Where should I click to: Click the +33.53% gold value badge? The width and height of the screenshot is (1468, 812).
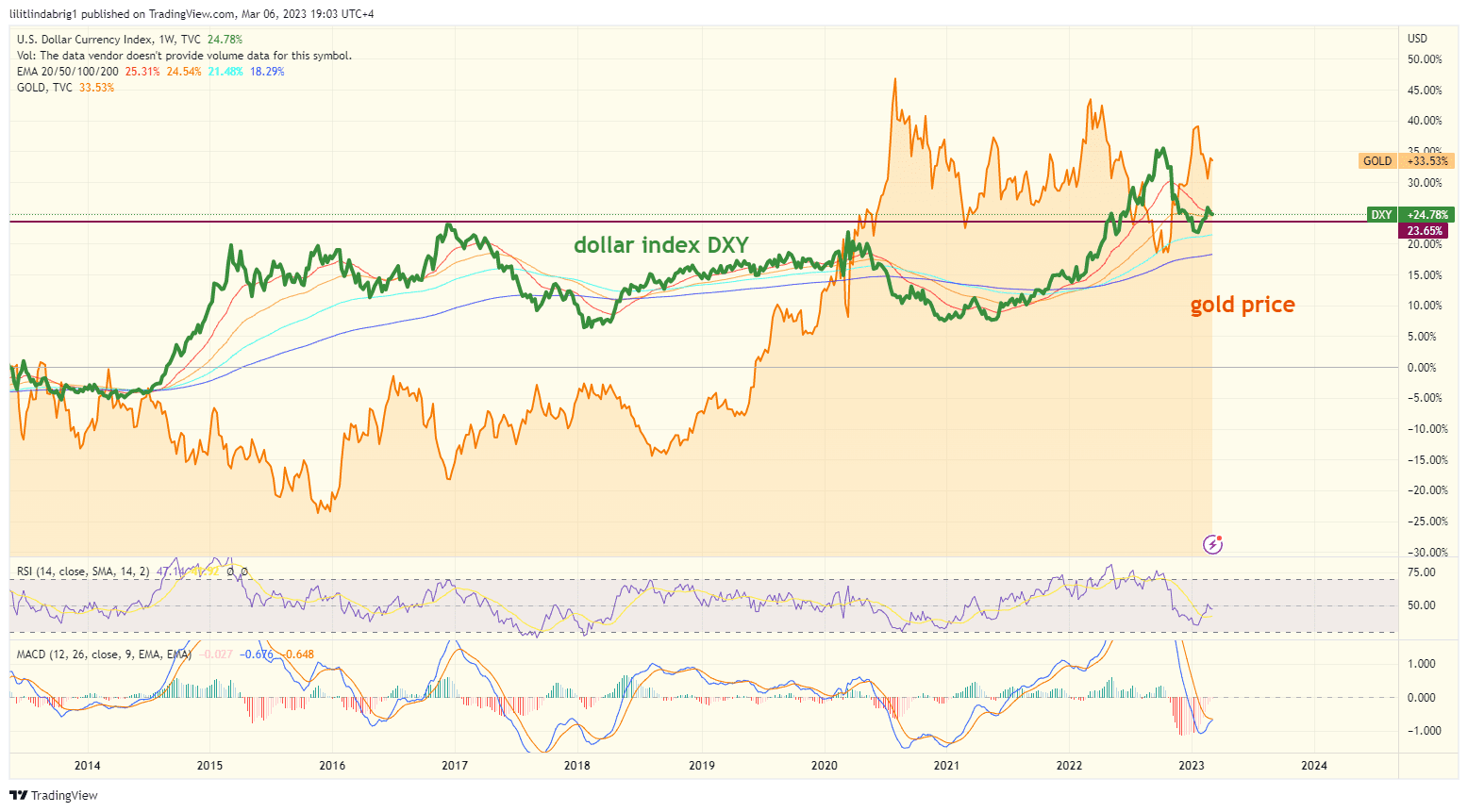pos(1426,161)
